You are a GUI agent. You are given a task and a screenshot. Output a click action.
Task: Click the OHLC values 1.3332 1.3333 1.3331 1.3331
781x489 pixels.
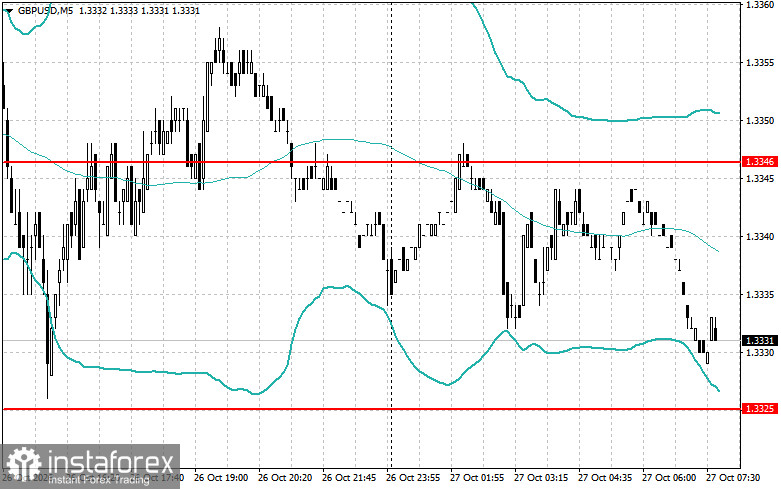139,10
